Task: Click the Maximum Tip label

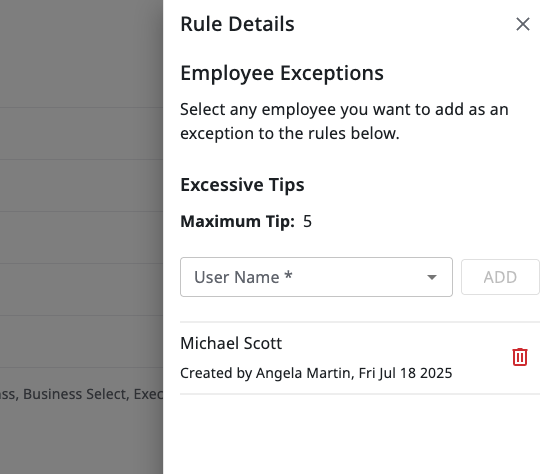Action: click(237, 221)
